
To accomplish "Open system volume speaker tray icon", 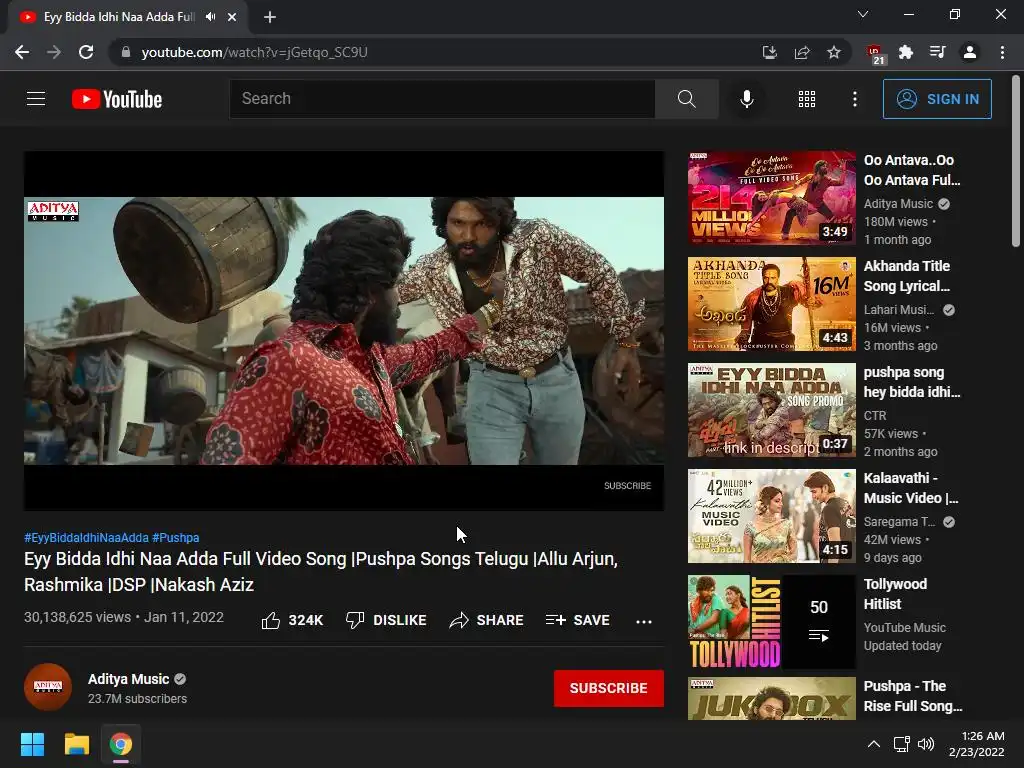I will click(x=926, y=744).
